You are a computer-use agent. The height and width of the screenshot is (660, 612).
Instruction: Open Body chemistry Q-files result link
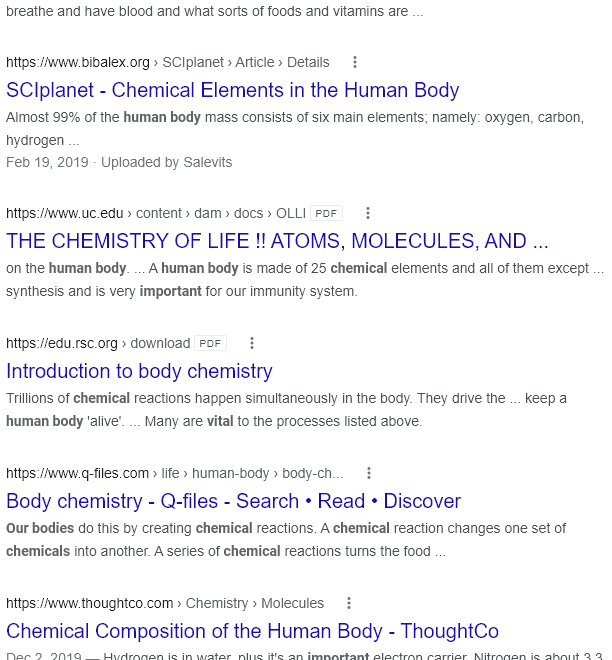point(234,501)
